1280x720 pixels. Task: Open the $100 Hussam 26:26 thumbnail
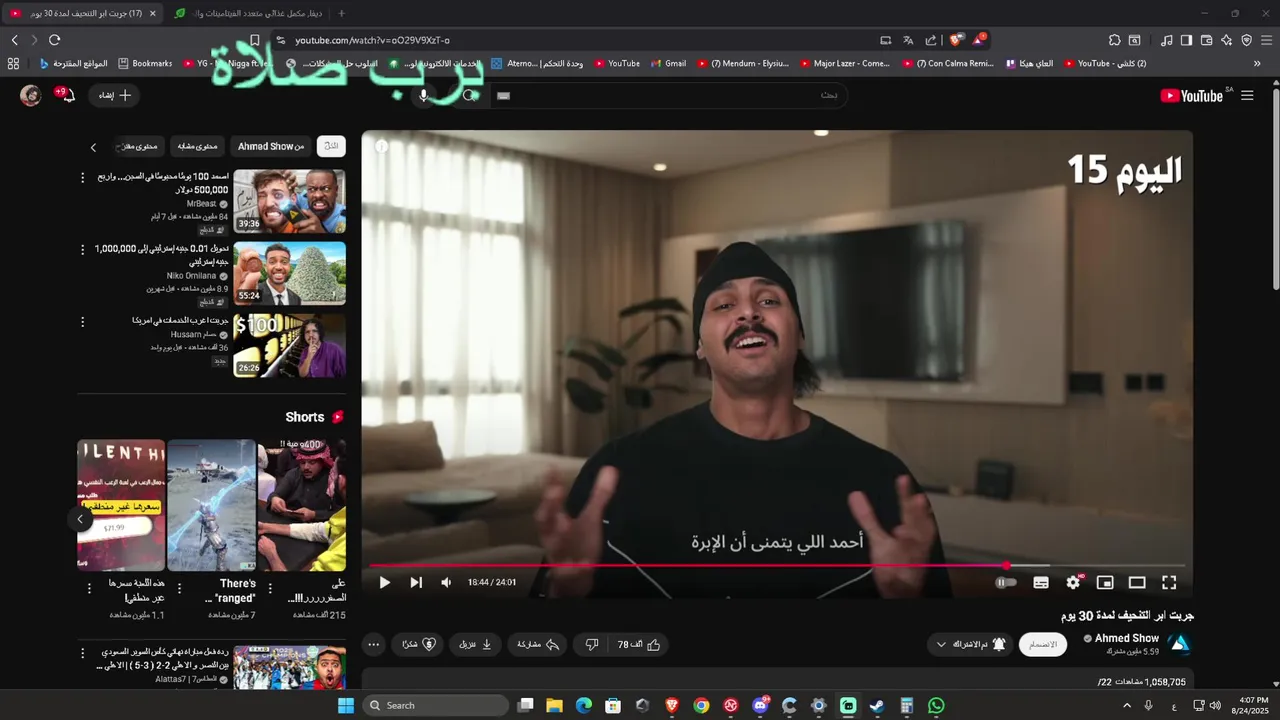click(x=290, y=345)
